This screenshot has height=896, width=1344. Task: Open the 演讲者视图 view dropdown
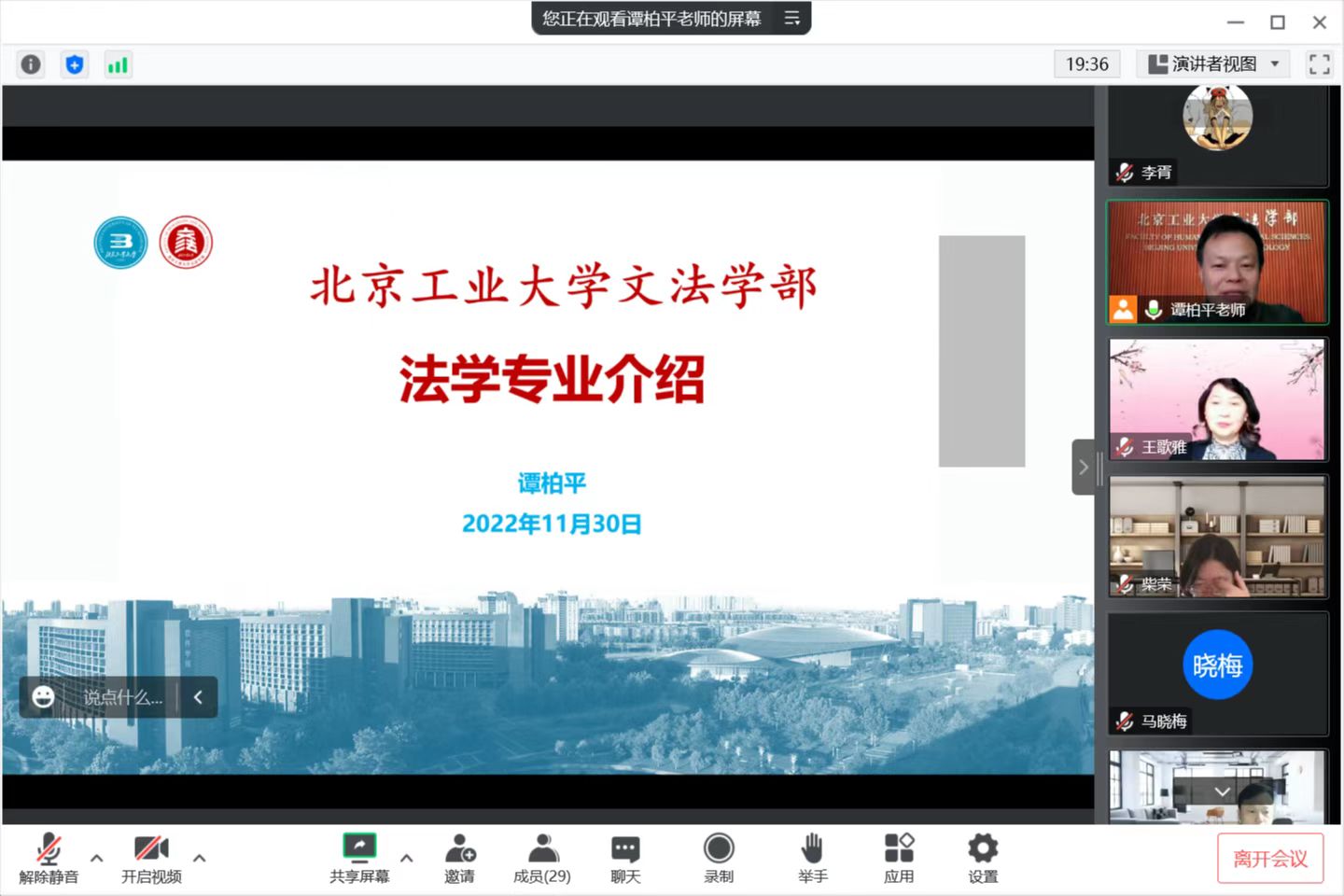[1213, 64]
